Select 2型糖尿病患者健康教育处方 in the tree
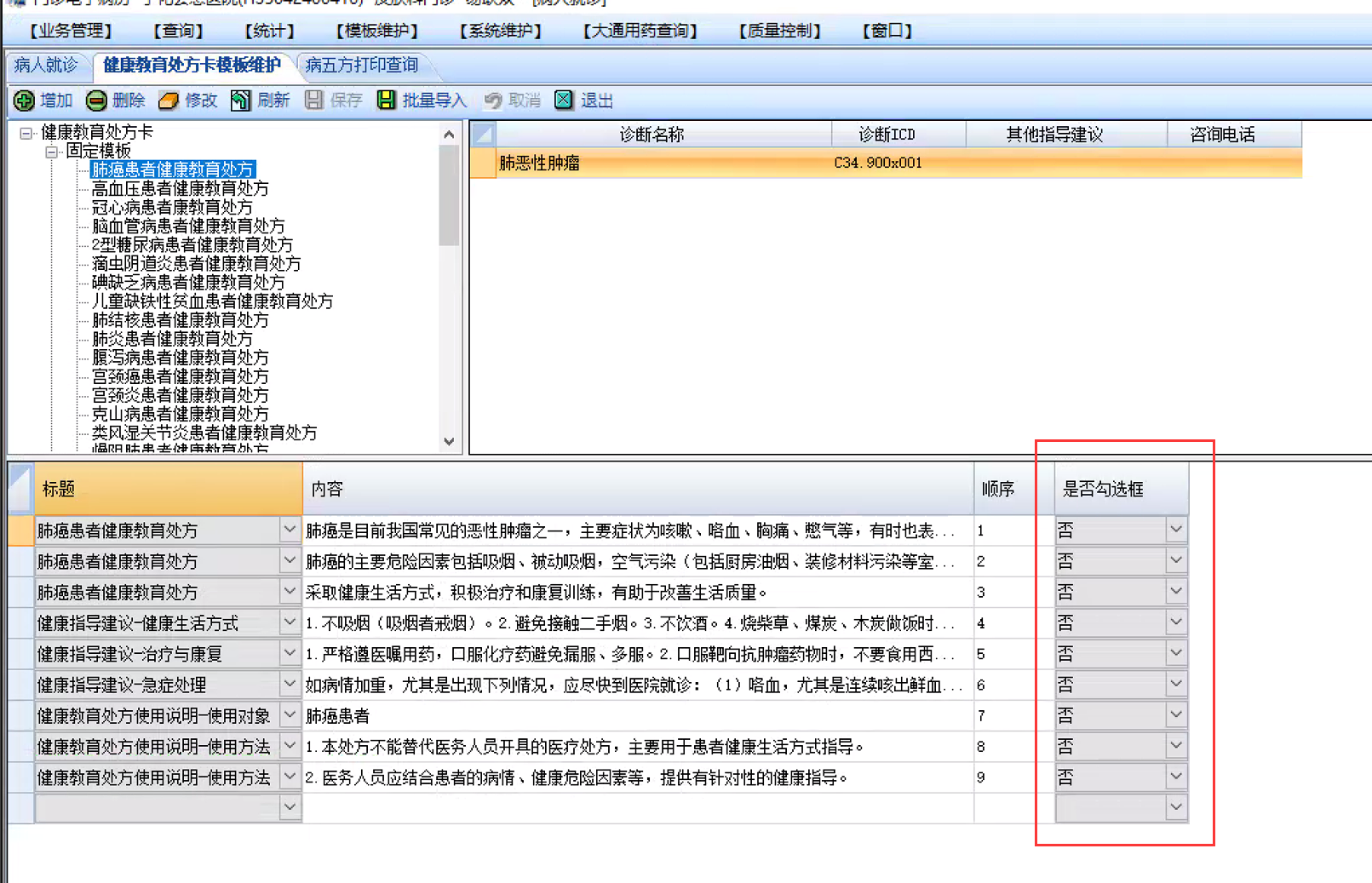The image size is (1372, 883). point(192,244)
